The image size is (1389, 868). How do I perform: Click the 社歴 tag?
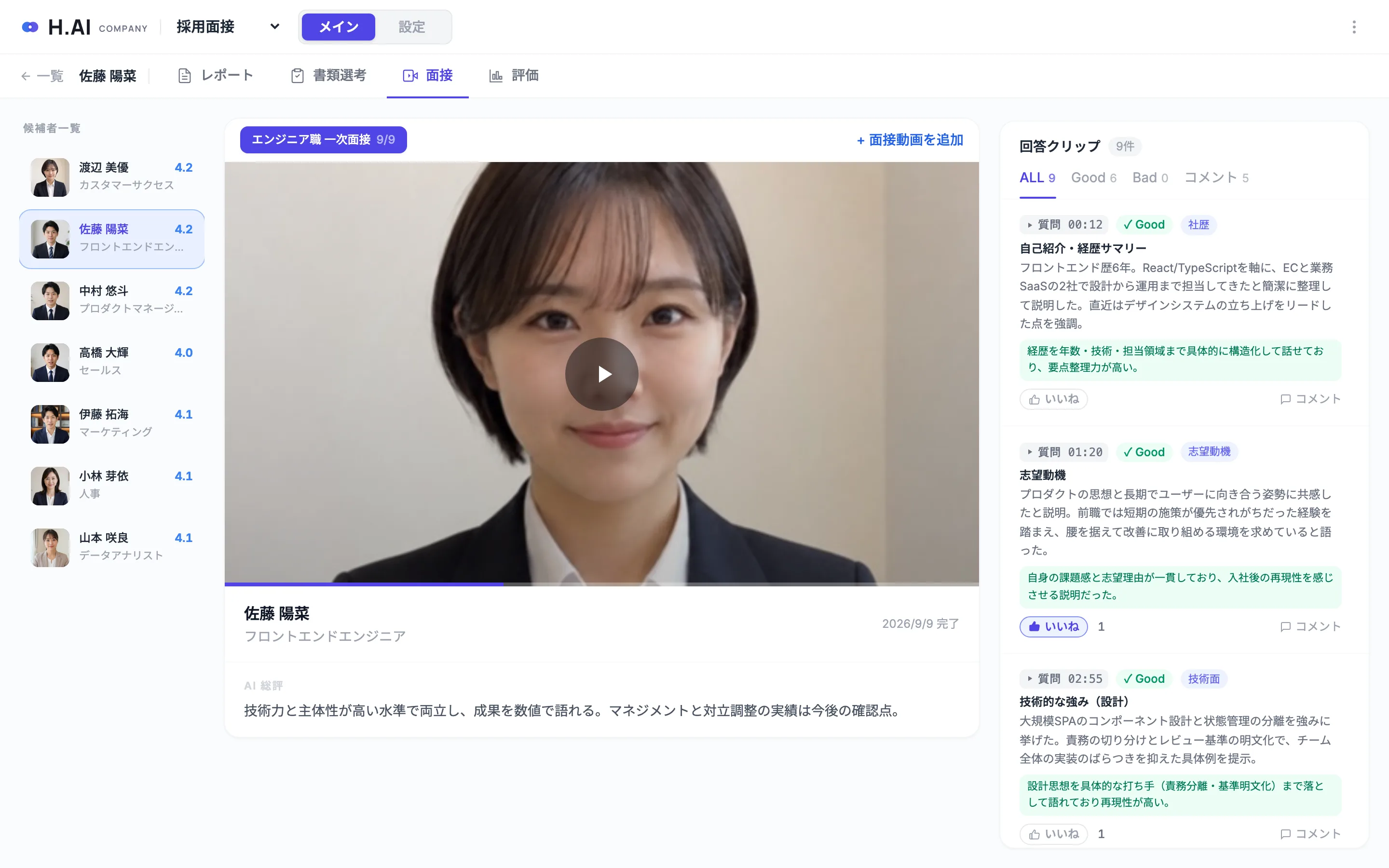click(x=1198, y=225)
